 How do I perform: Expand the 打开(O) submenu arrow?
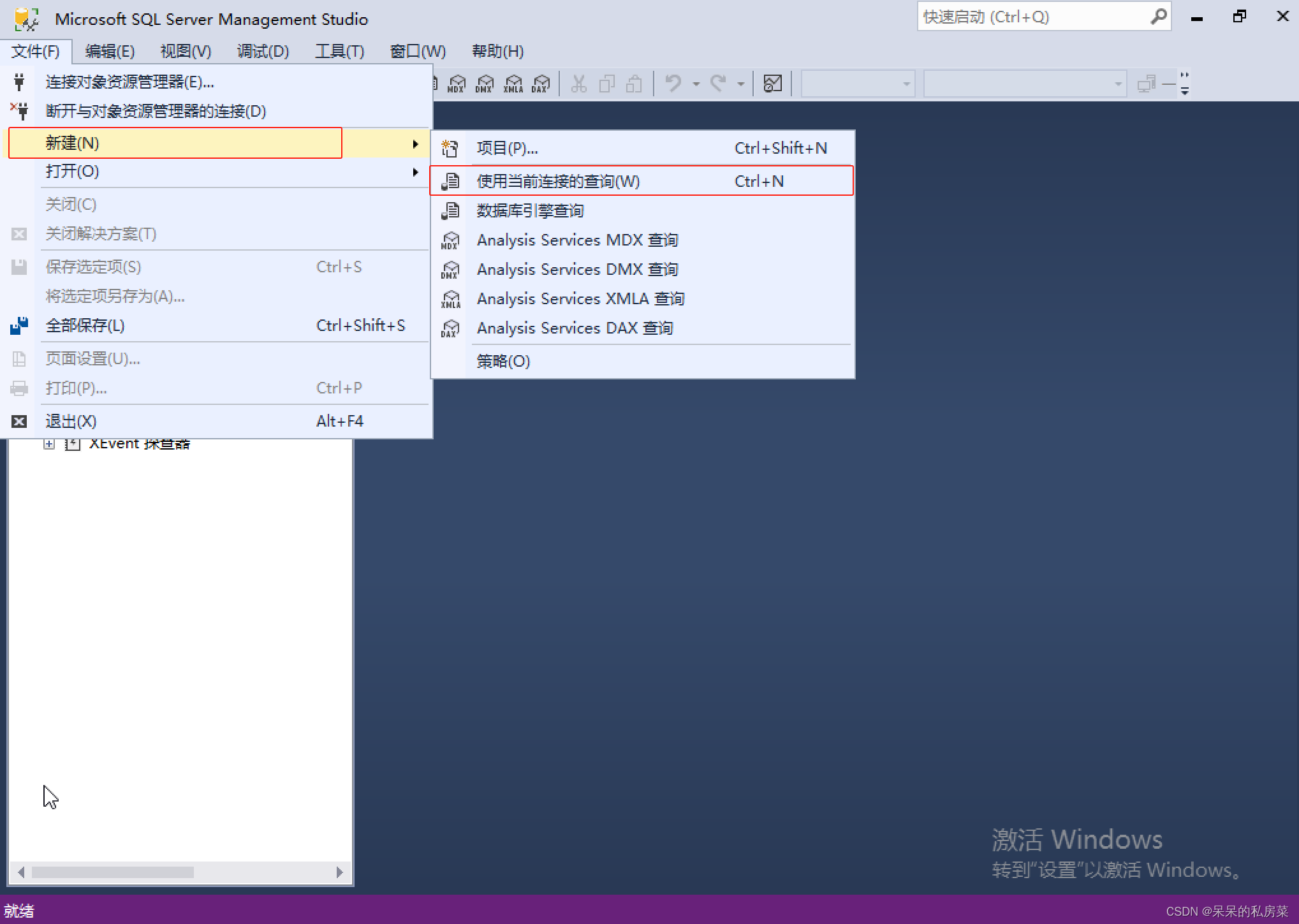[x=415, y=172]
